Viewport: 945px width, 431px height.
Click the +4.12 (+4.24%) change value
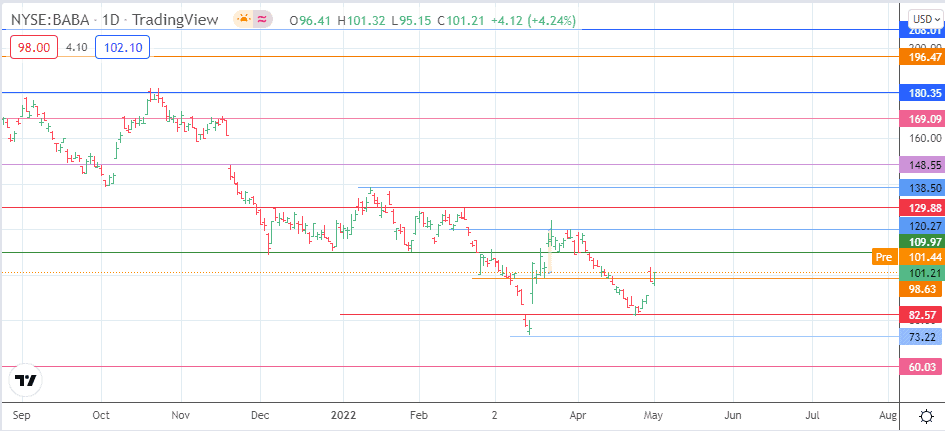pyautogui.click(x=535, y=20)
